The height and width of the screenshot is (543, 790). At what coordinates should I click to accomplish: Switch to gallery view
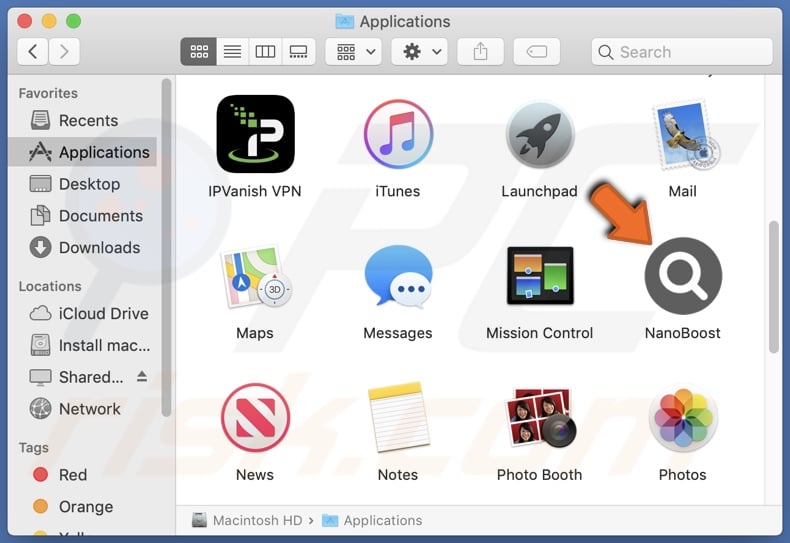point(298,51)
